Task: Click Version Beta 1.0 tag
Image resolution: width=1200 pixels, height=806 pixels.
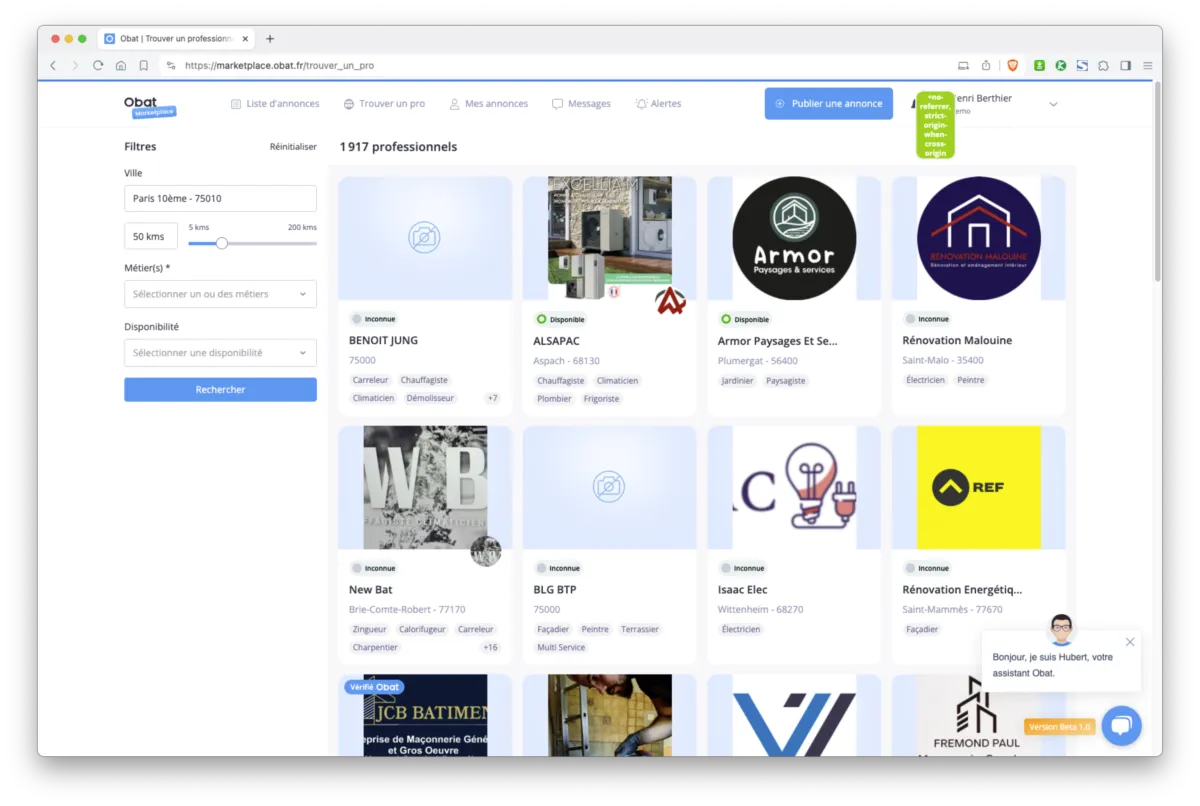Action: 1060,727
